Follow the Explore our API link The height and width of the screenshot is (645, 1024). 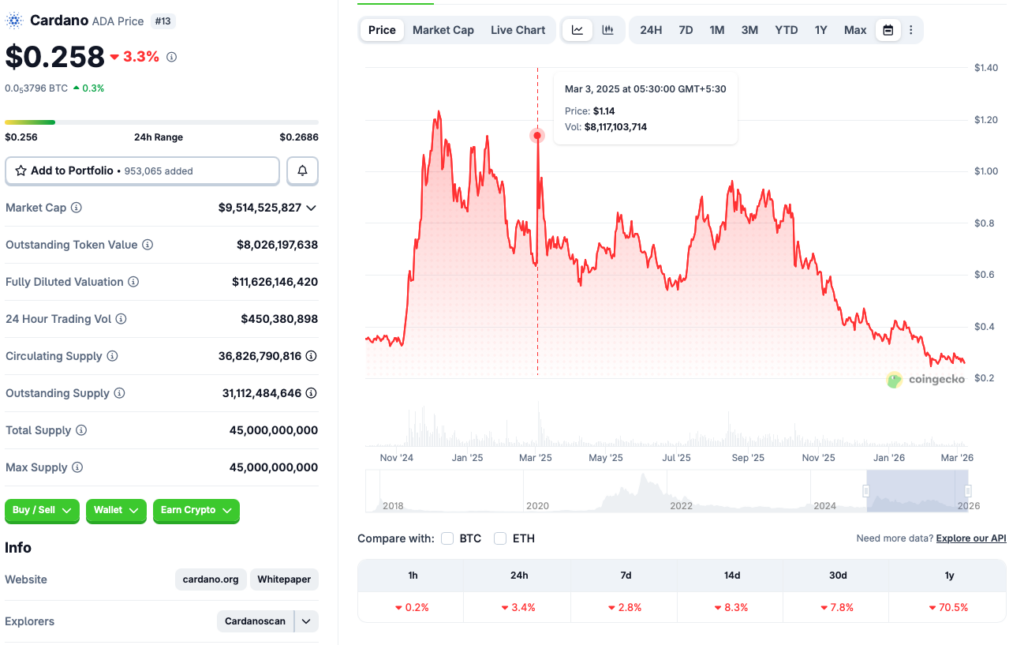point(970,538)
